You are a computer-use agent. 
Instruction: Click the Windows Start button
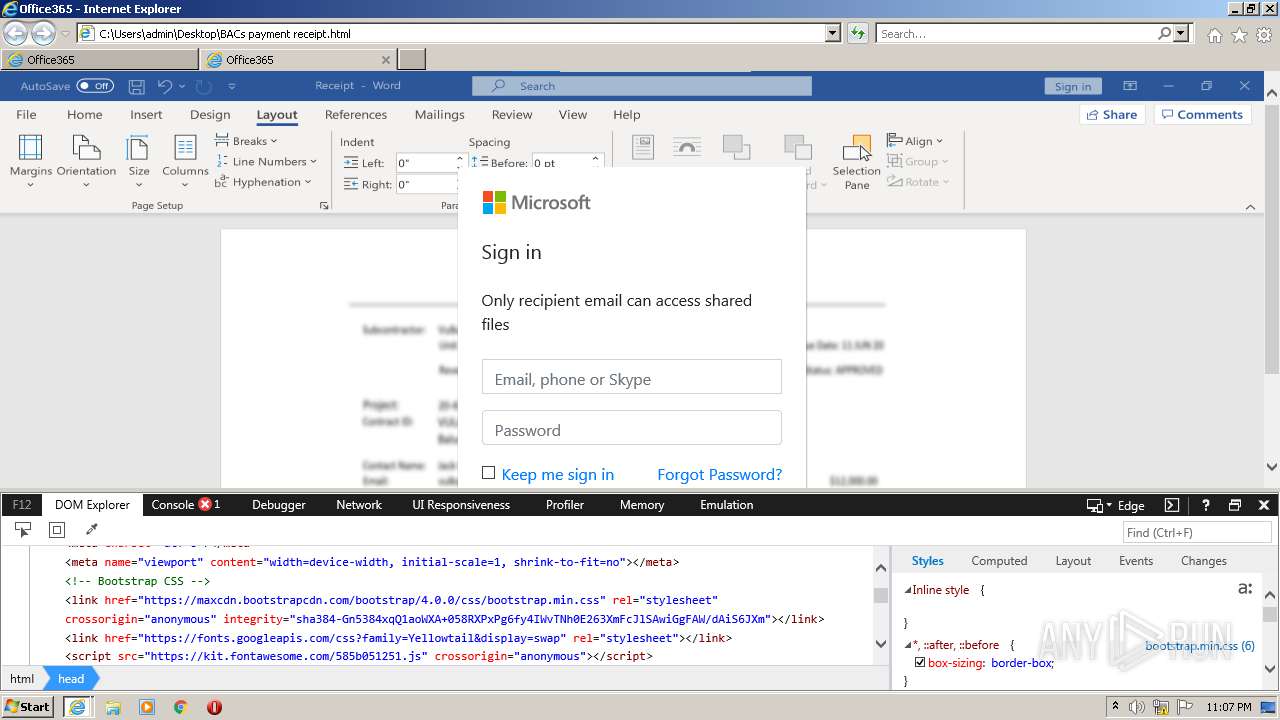point(28,707)
